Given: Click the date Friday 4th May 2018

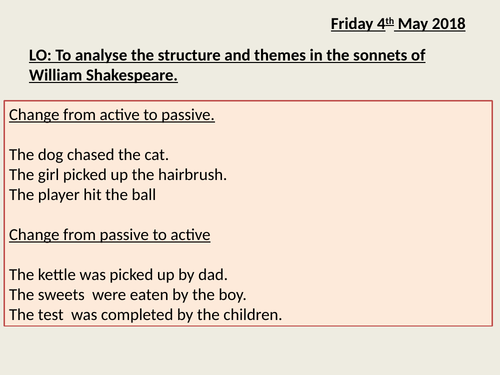Looking at the screenshot, I should tap(398, 24).
